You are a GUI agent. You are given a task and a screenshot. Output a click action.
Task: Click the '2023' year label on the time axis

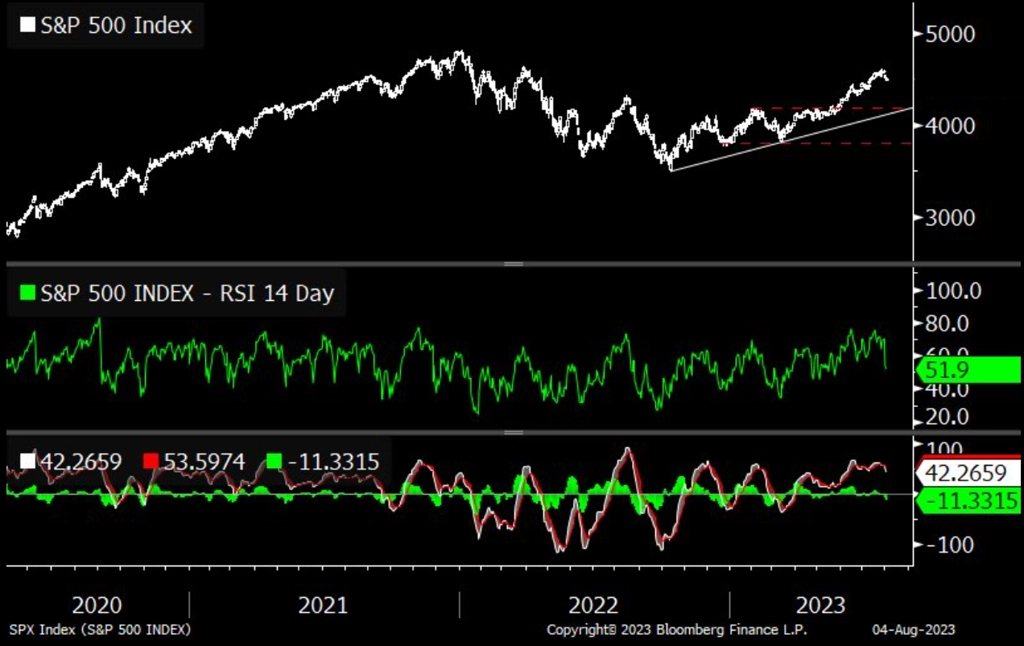point(820,605)
